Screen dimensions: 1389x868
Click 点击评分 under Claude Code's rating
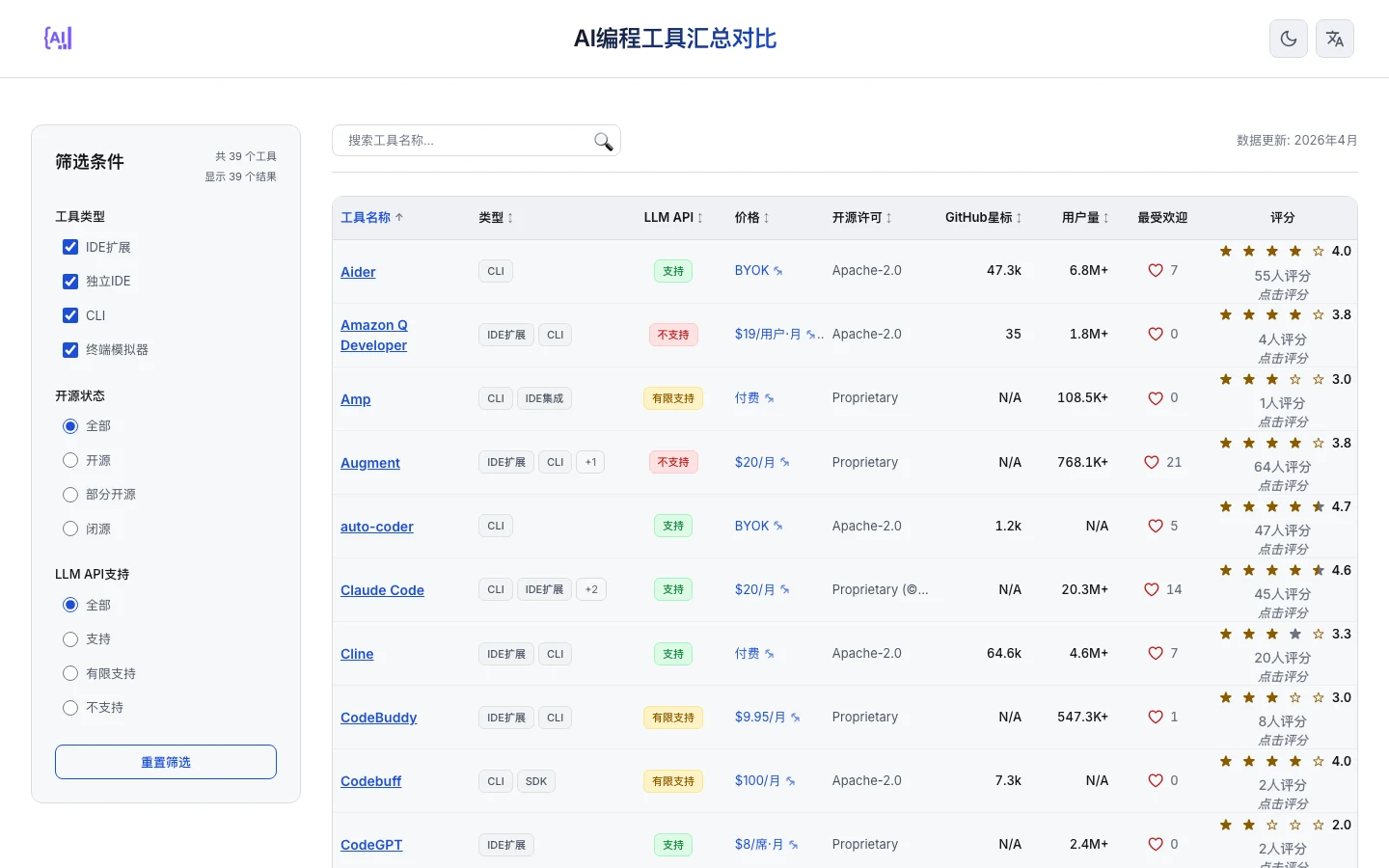point(1283,613)
